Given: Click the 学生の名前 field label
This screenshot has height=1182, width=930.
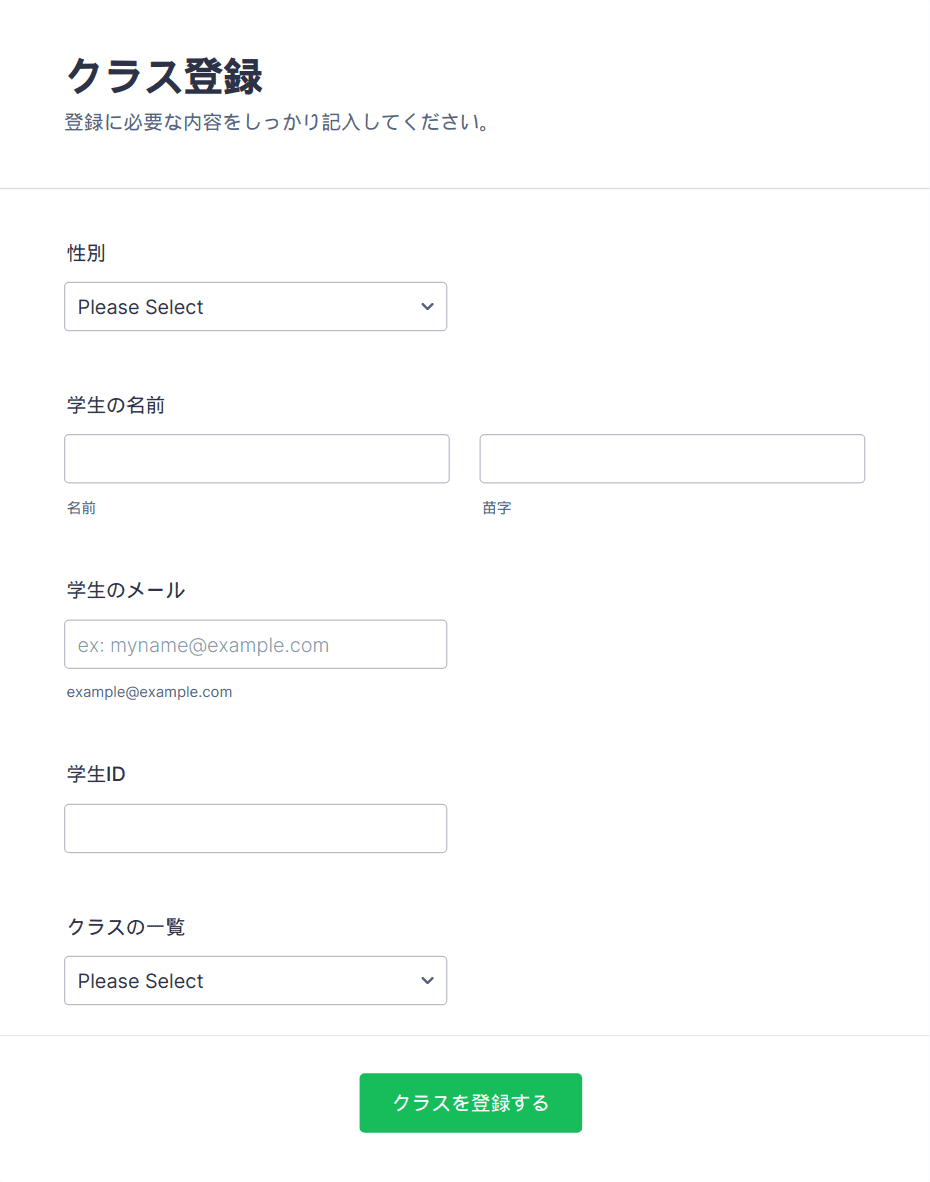Looking at the screenshot, I should pyautogui.click(x=116, y=406).
